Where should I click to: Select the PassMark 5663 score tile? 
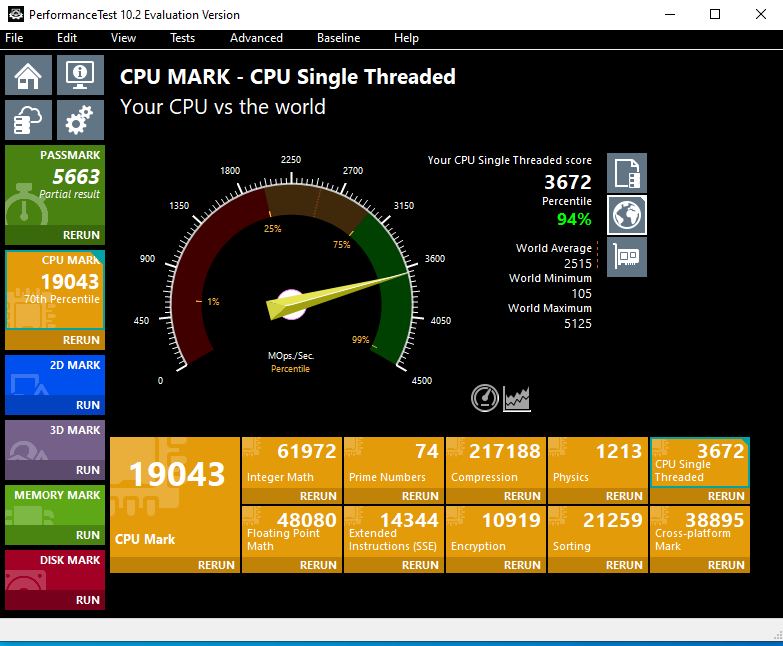(55, 185)
